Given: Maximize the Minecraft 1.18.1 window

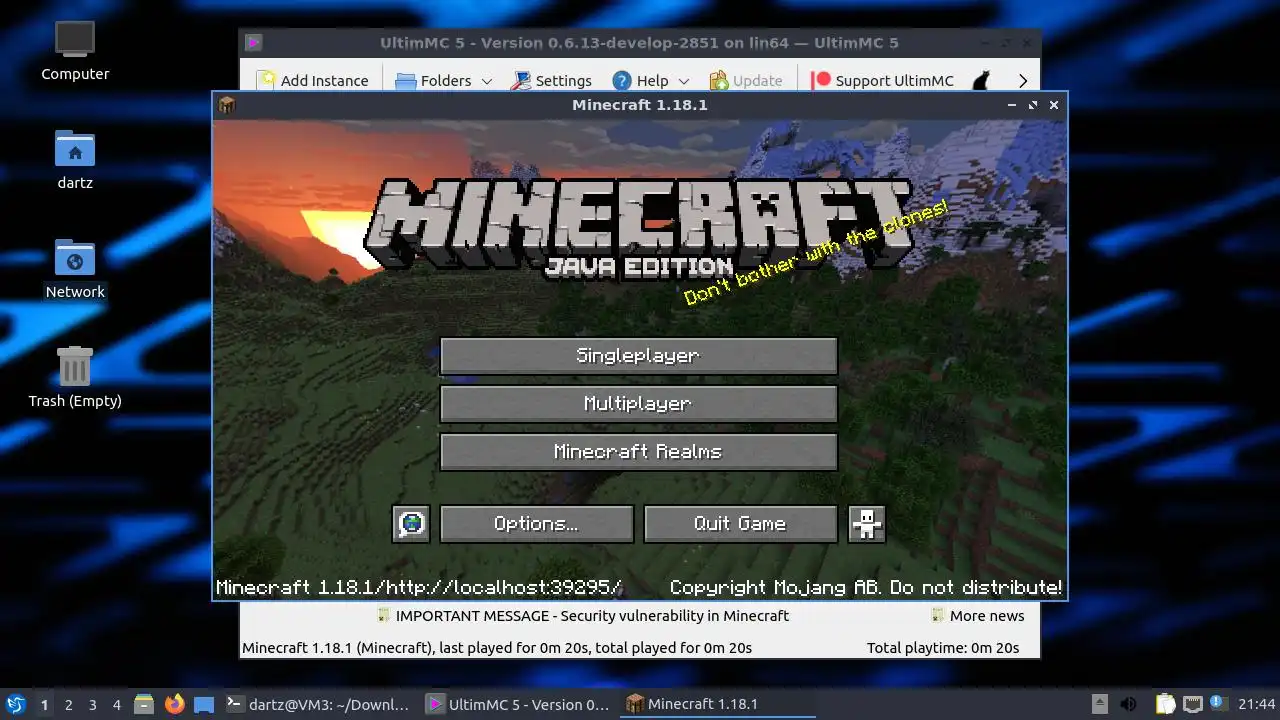Looking at the screenshot, I should click(1033, 105).
